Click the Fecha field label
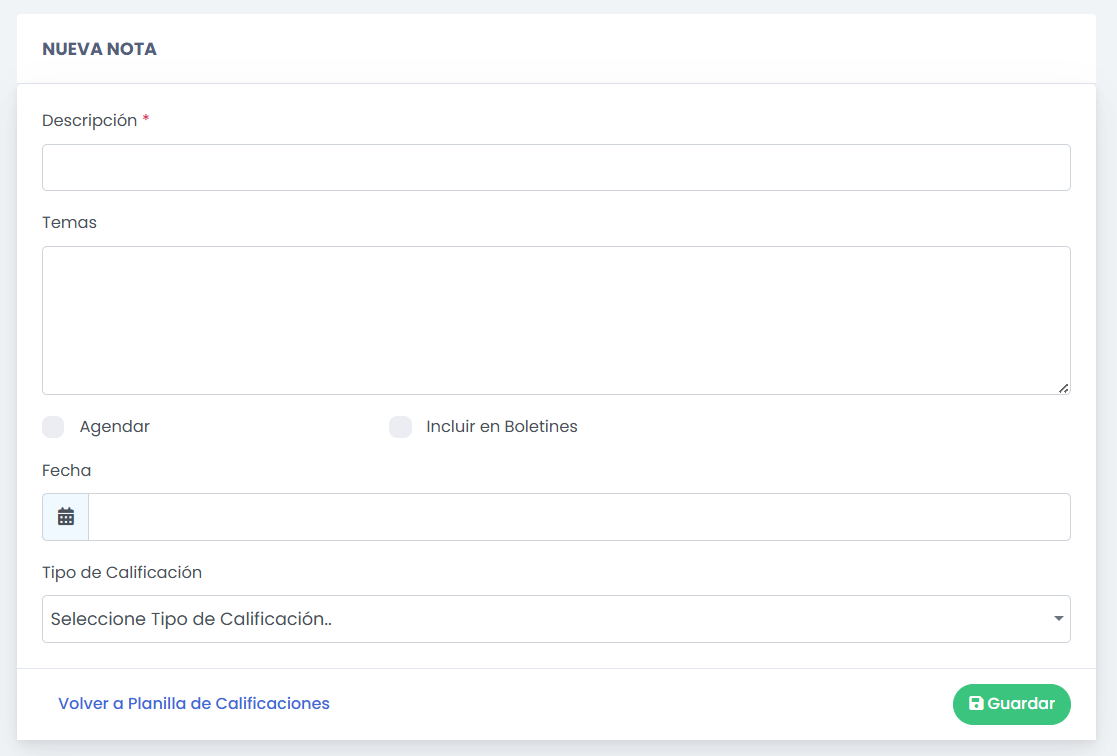Screen dimensions: 1117x756 click(x=66, y=470)
